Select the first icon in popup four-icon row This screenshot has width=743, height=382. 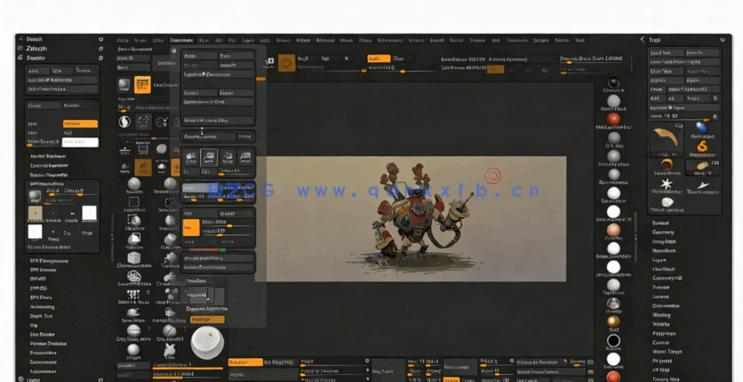pyautogui.click(x=191, y=157)
